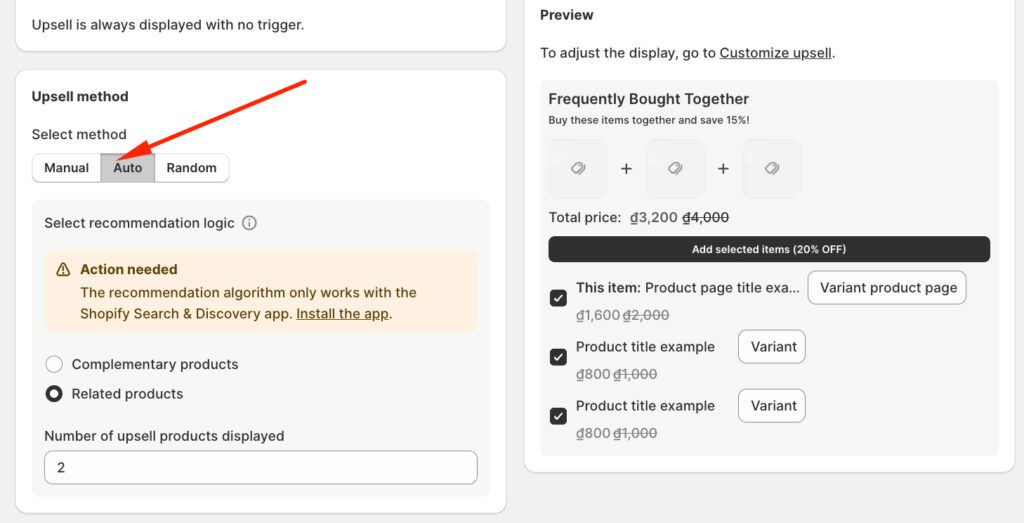The width and height of the screenshot is (1024, 523).
Task: Click the third product placeholder image
Action: tap(772, 169)
